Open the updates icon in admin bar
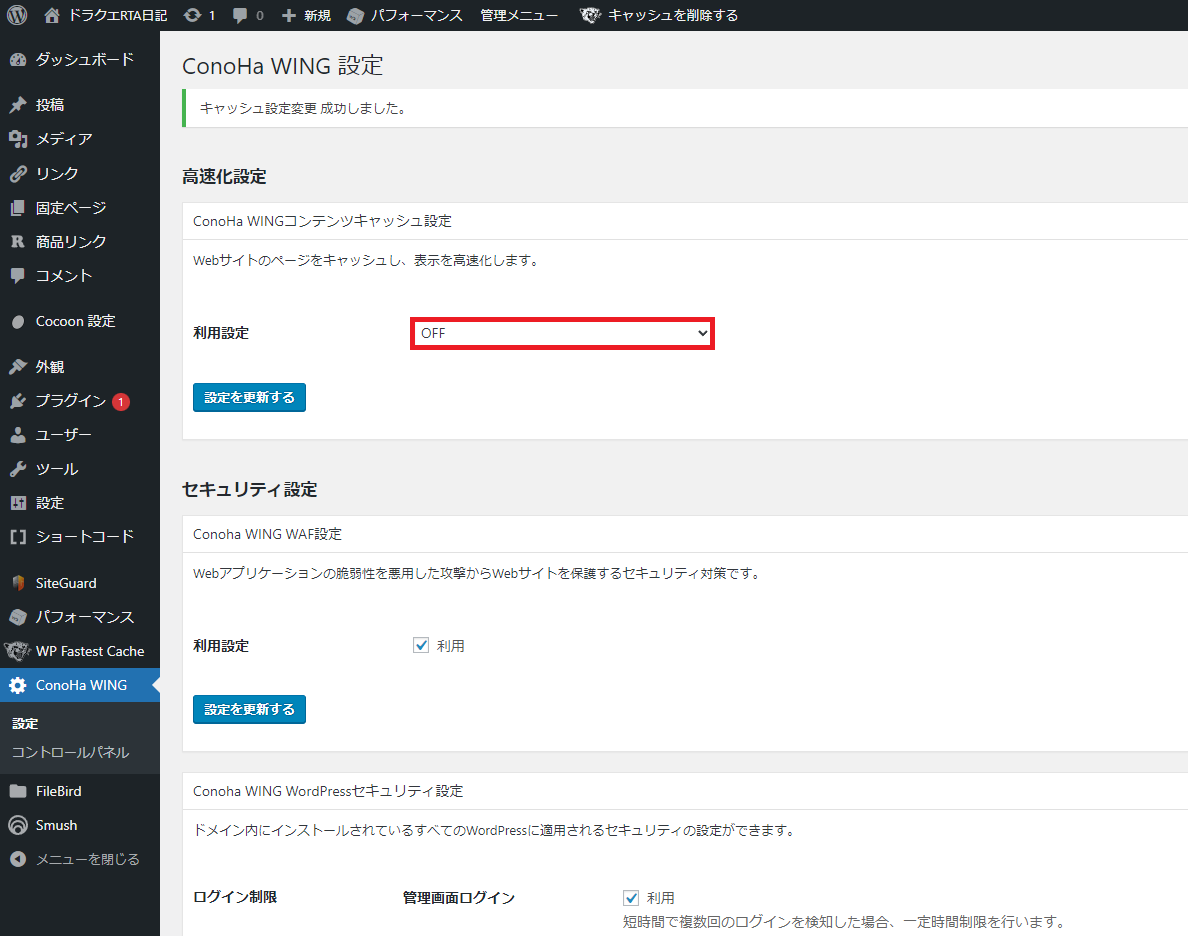The image size is (1188, 936). 192,15
